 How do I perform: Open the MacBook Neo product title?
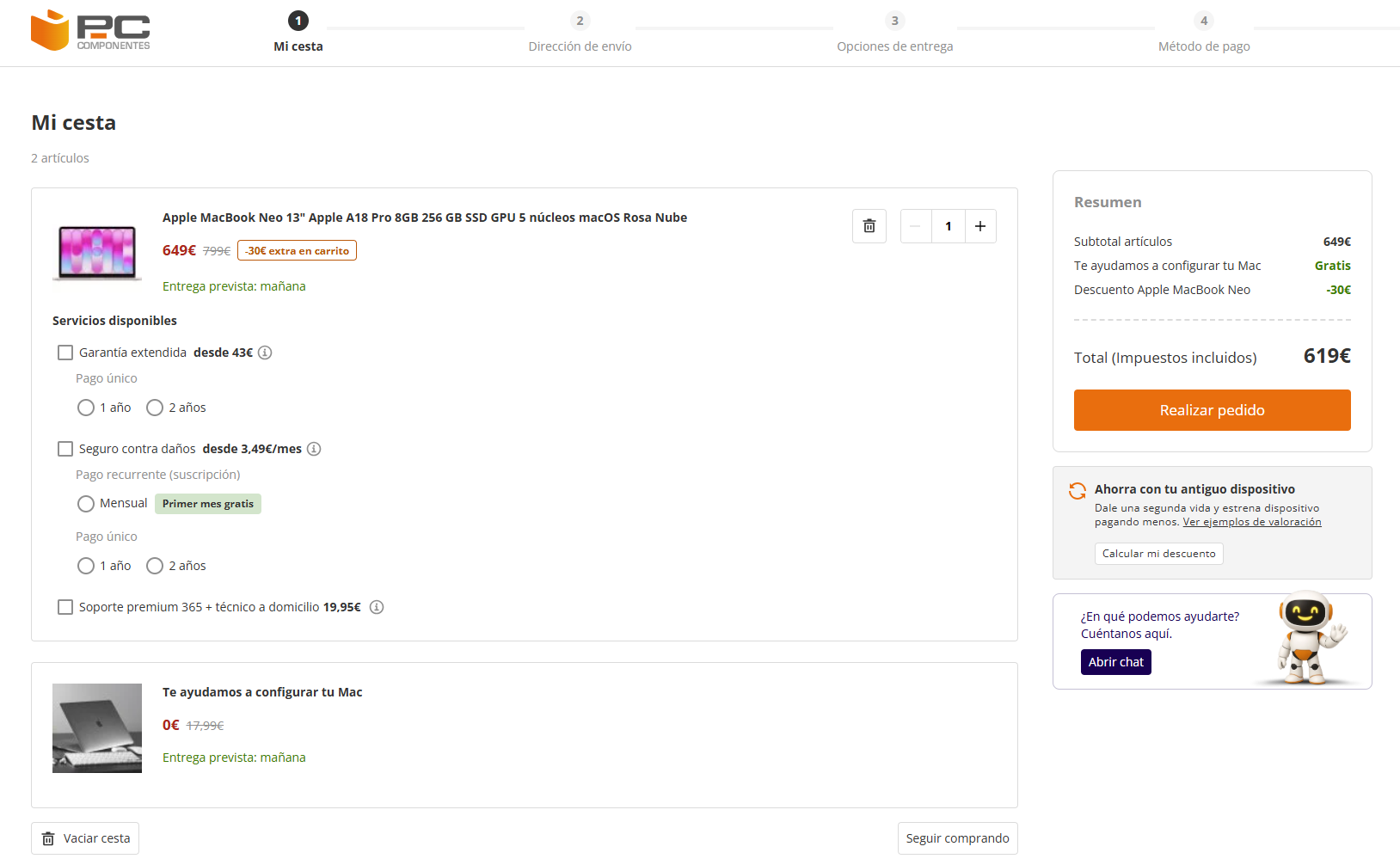425,218
